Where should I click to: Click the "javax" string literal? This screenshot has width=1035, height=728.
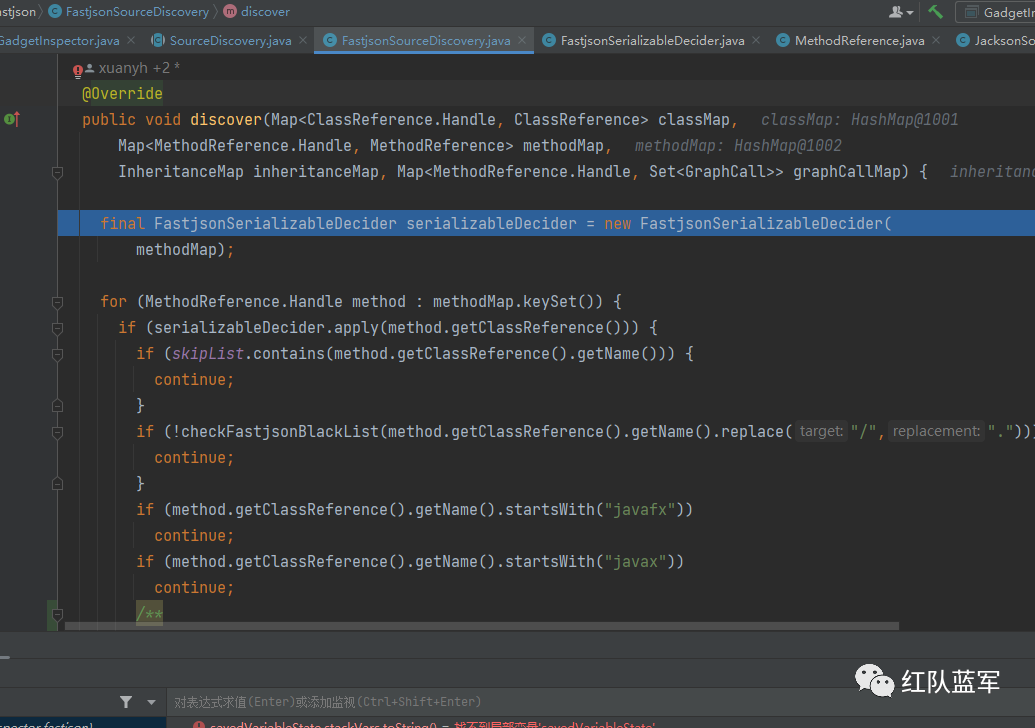[635, 562]
